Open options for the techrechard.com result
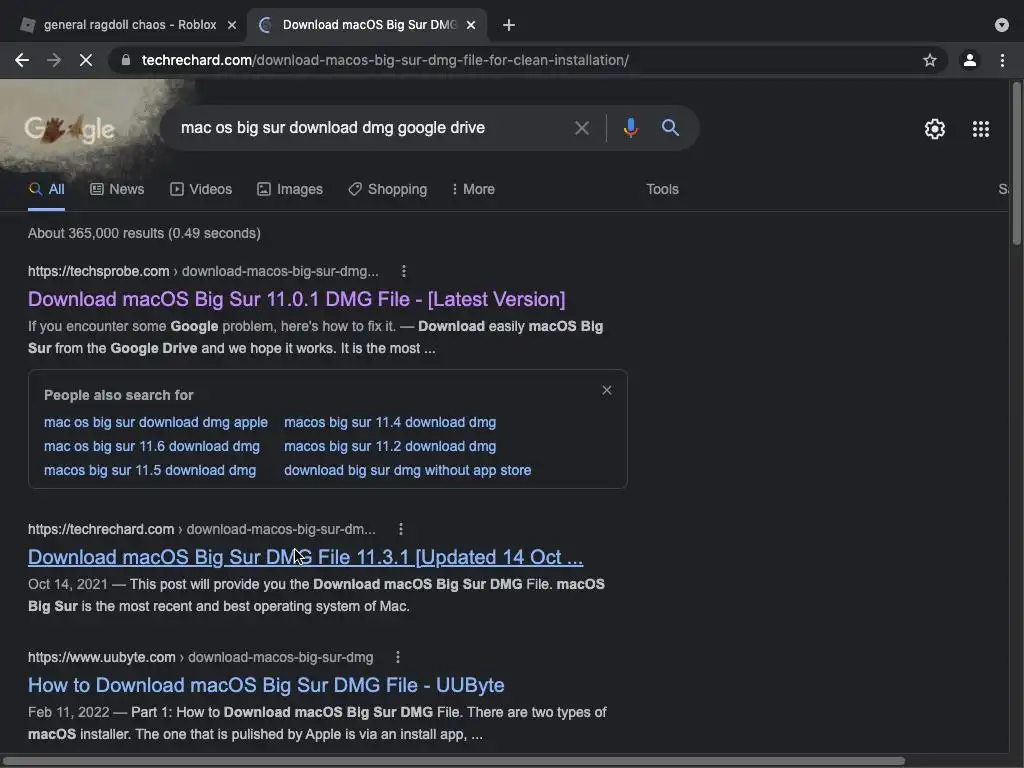 (x=401, y=529)
